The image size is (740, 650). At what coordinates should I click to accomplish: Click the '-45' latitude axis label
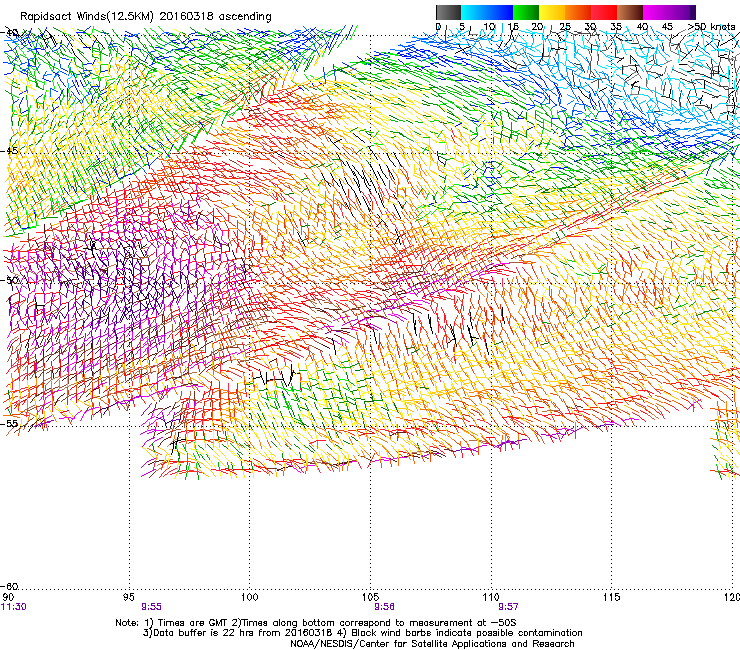point(9,151)
